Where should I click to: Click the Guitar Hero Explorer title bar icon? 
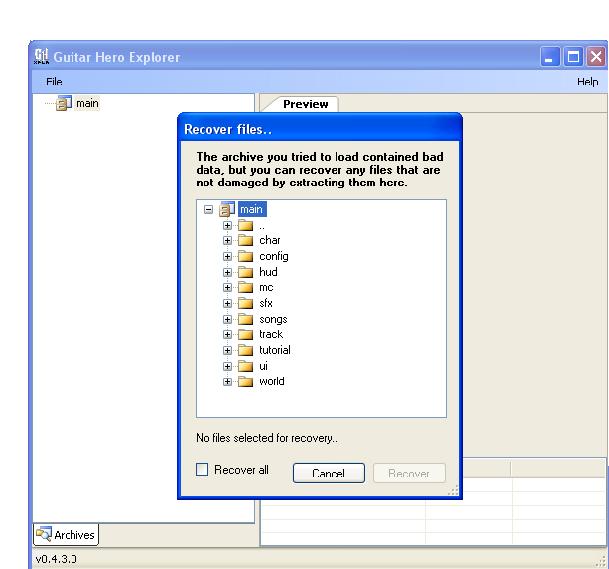42,56
